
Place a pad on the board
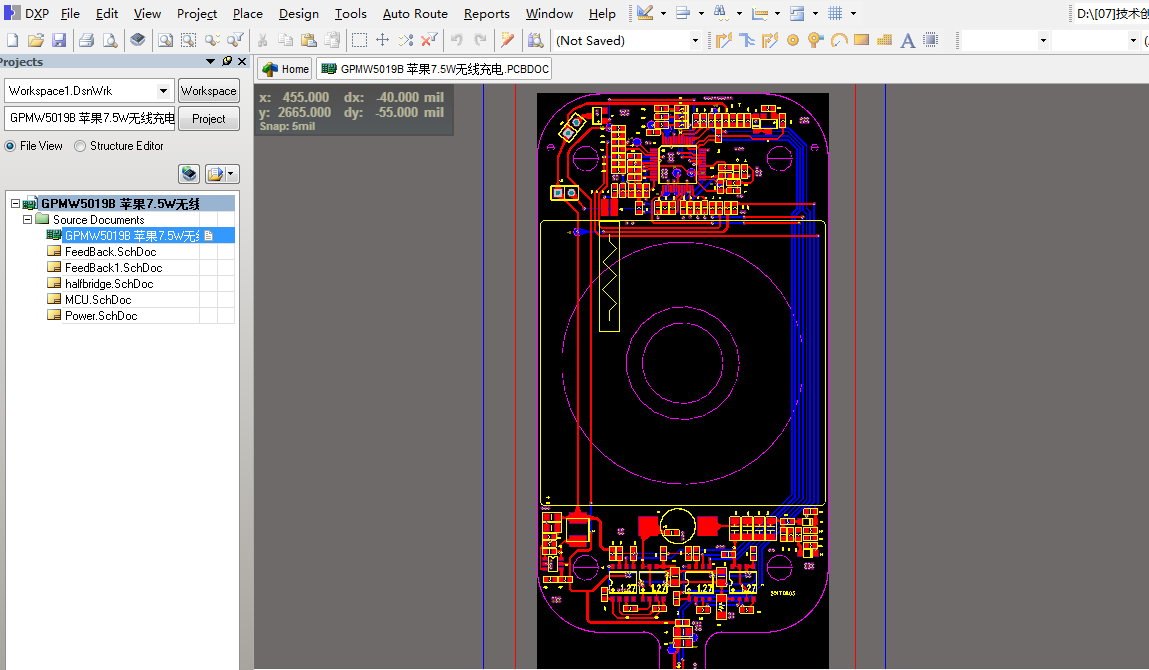coord(793,40)
